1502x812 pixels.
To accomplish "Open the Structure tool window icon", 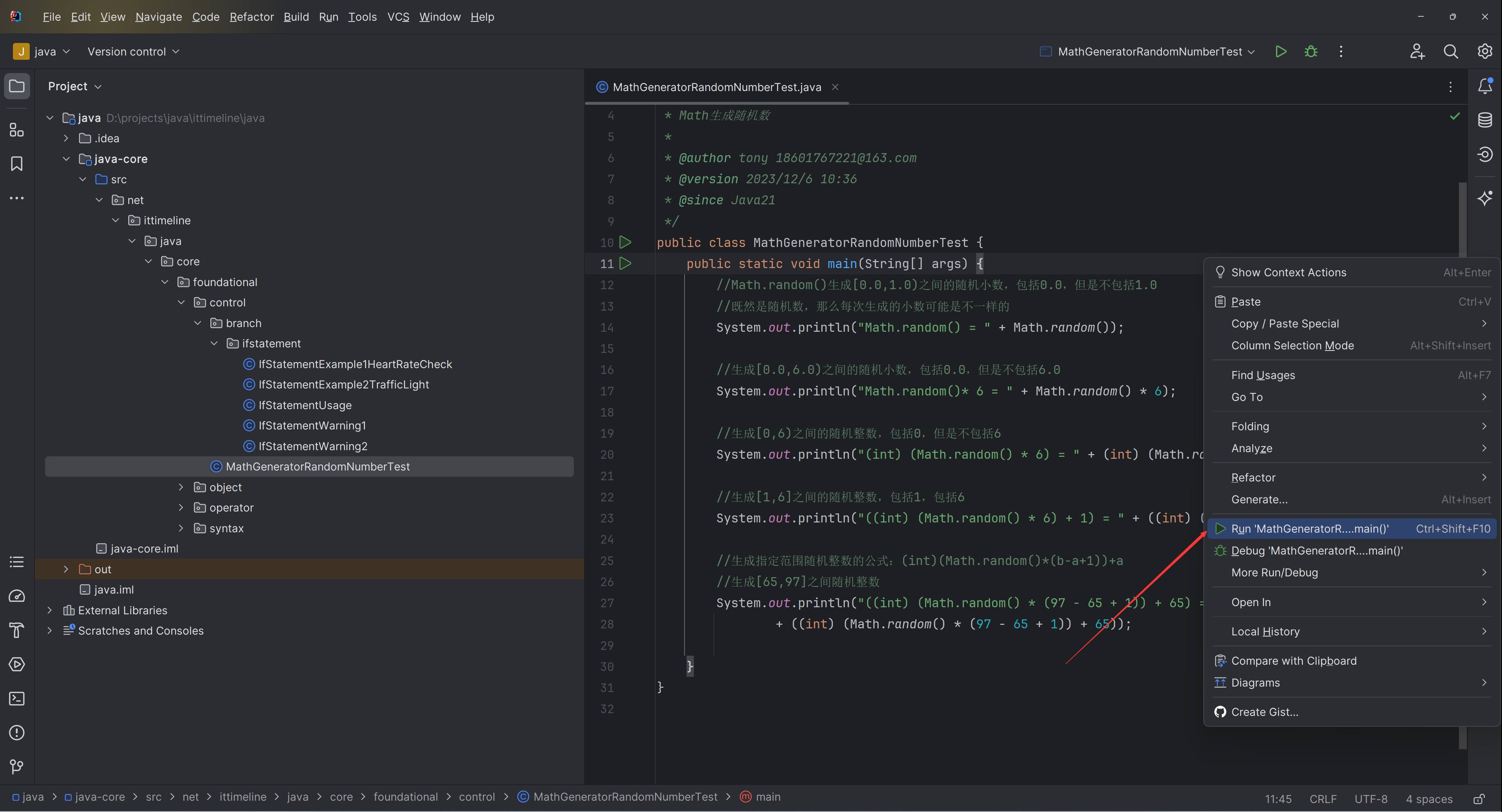I will [17, 129].
